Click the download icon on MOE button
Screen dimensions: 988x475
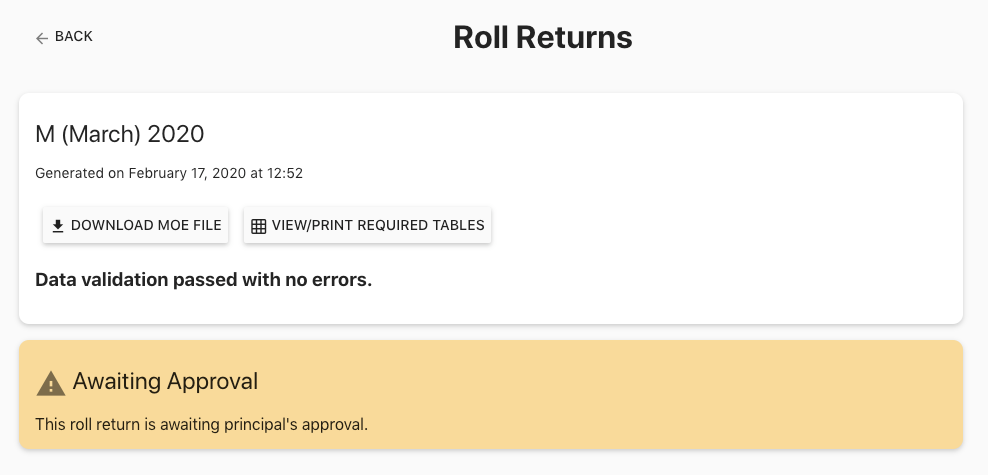point(58,226)
